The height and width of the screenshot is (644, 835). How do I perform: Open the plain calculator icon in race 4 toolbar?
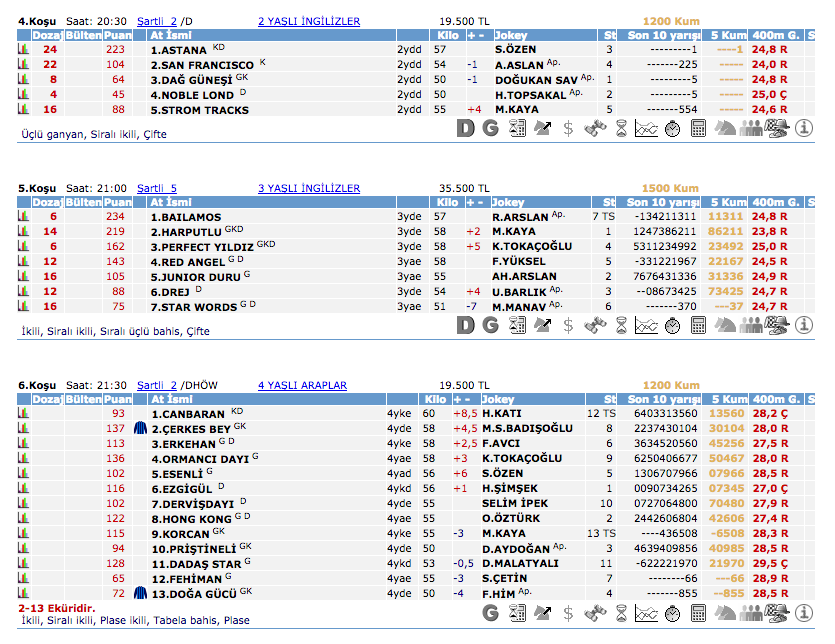699,128
